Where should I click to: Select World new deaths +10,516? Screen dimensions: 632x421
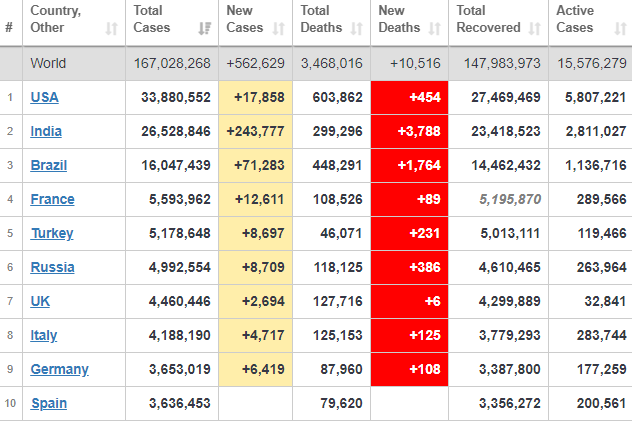coord(415,63)
